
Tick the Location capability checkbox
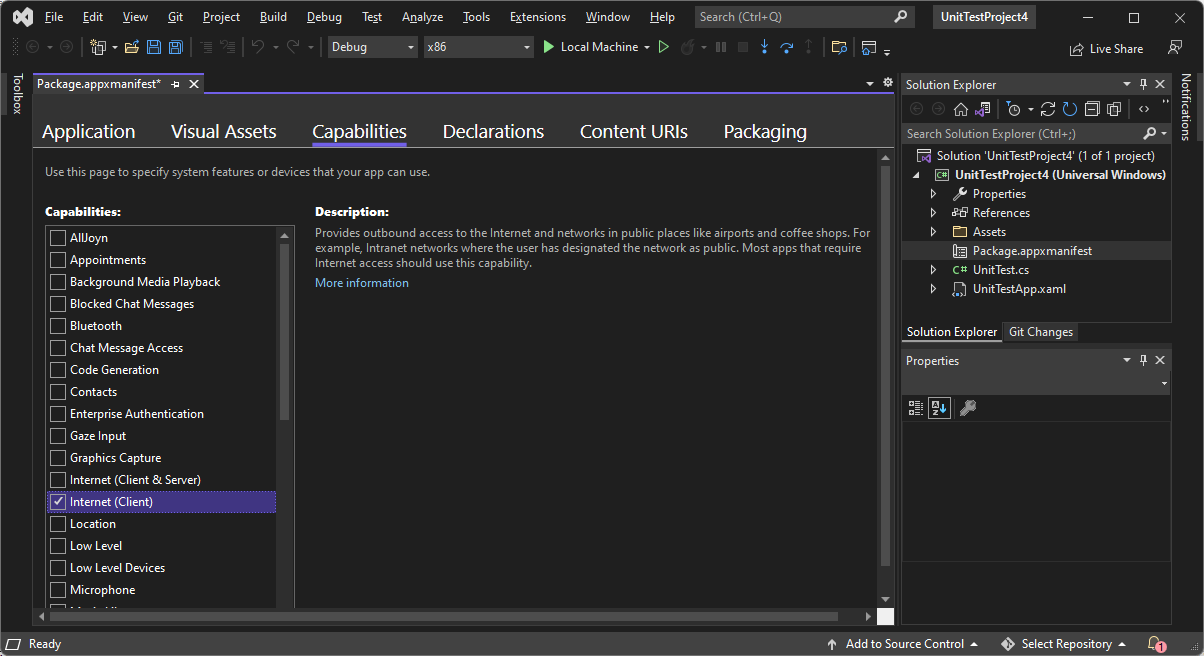pos(58,524)
